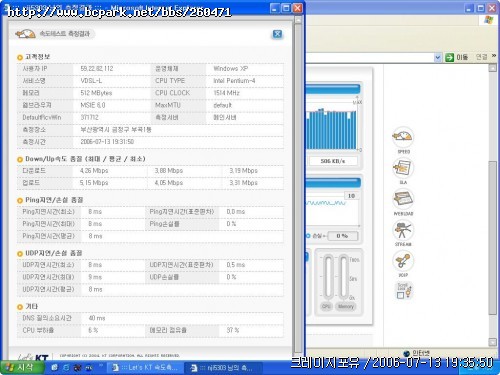Expand quick launch overflow chevron
Viewport: 500px width, 375px height.
tap(101, 366)
